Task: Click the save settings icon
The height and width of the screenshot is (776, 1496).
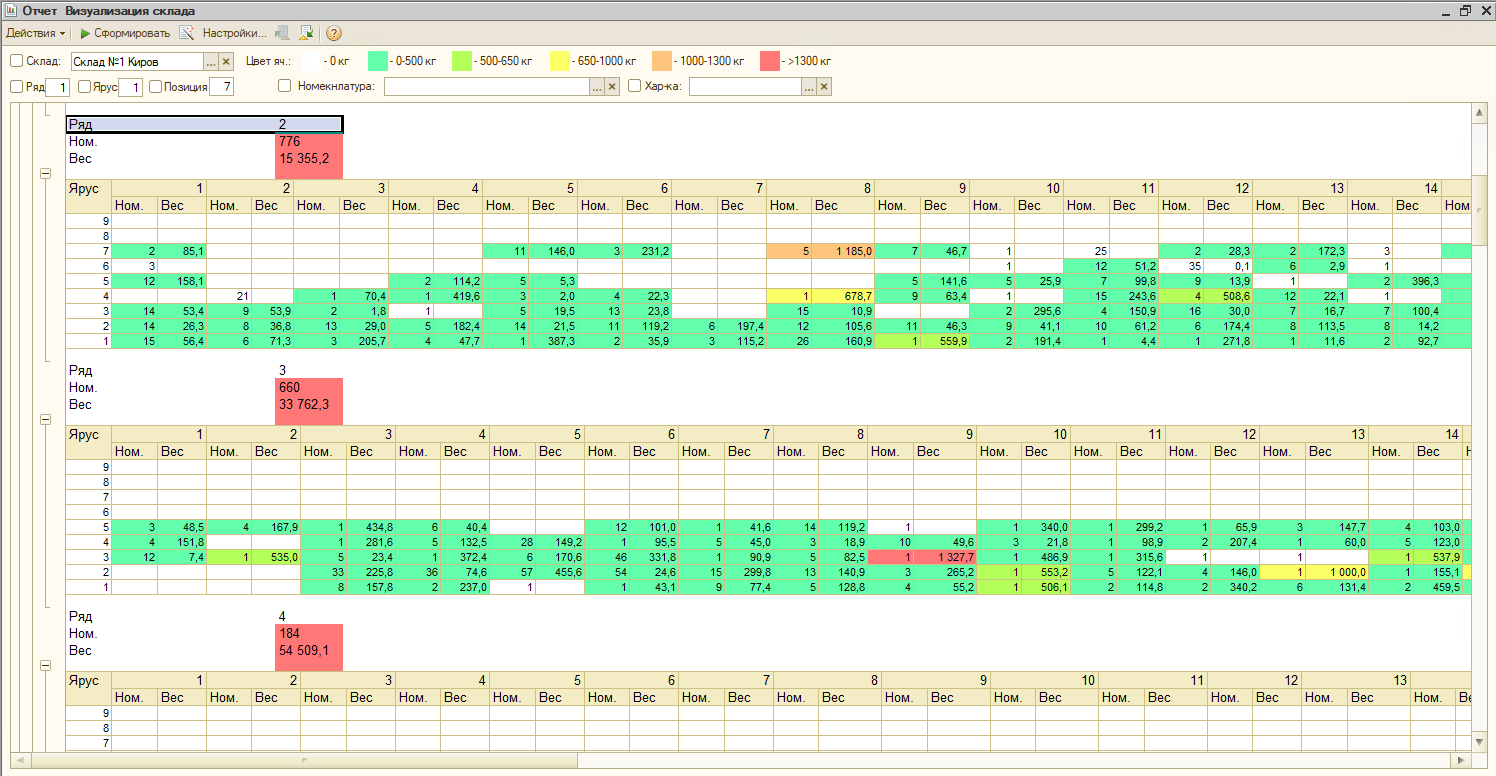Action: pyautogui.click(x=306, y=33)
